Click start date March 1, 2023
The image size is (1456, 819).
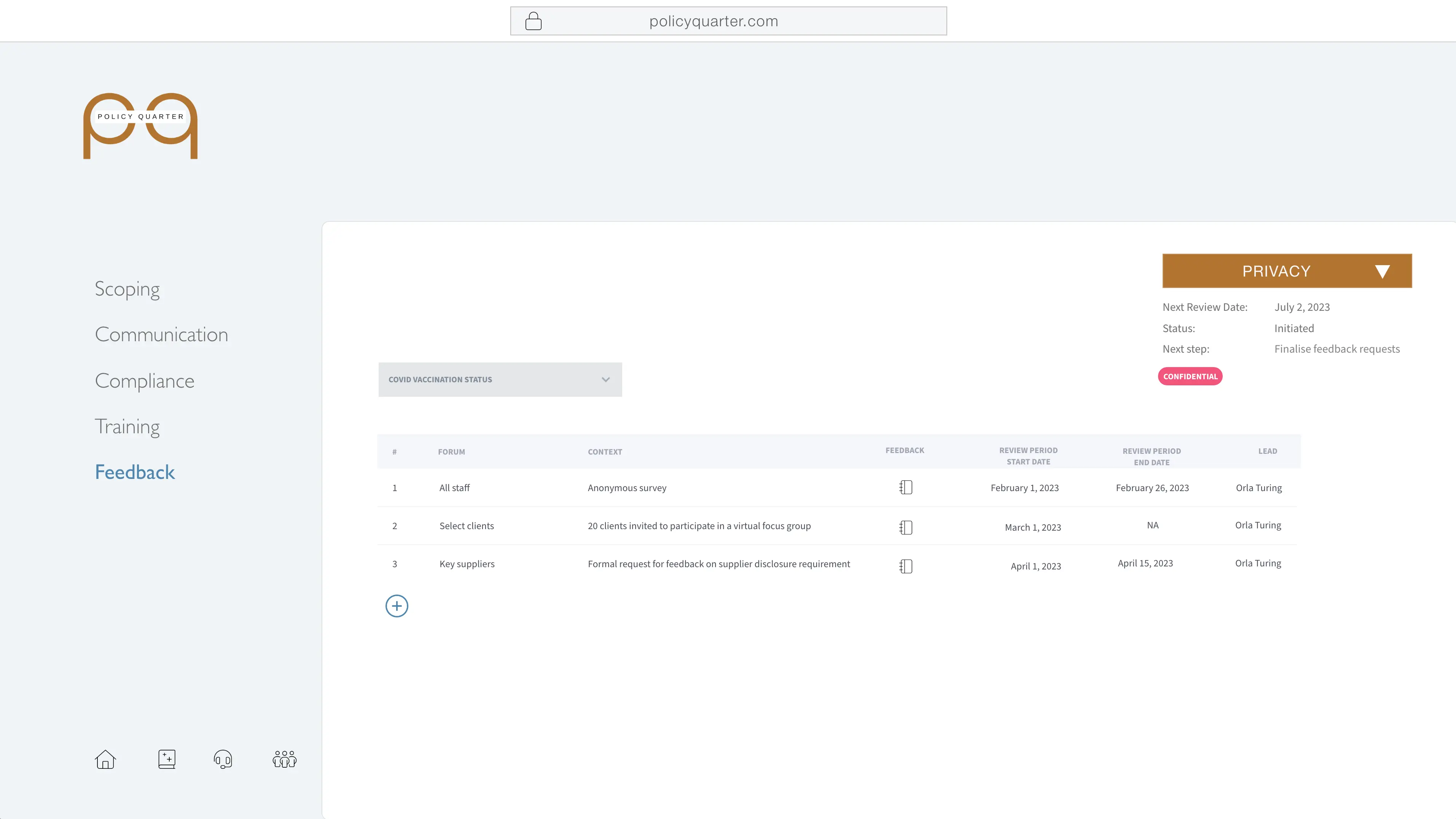click(1033, 528)
